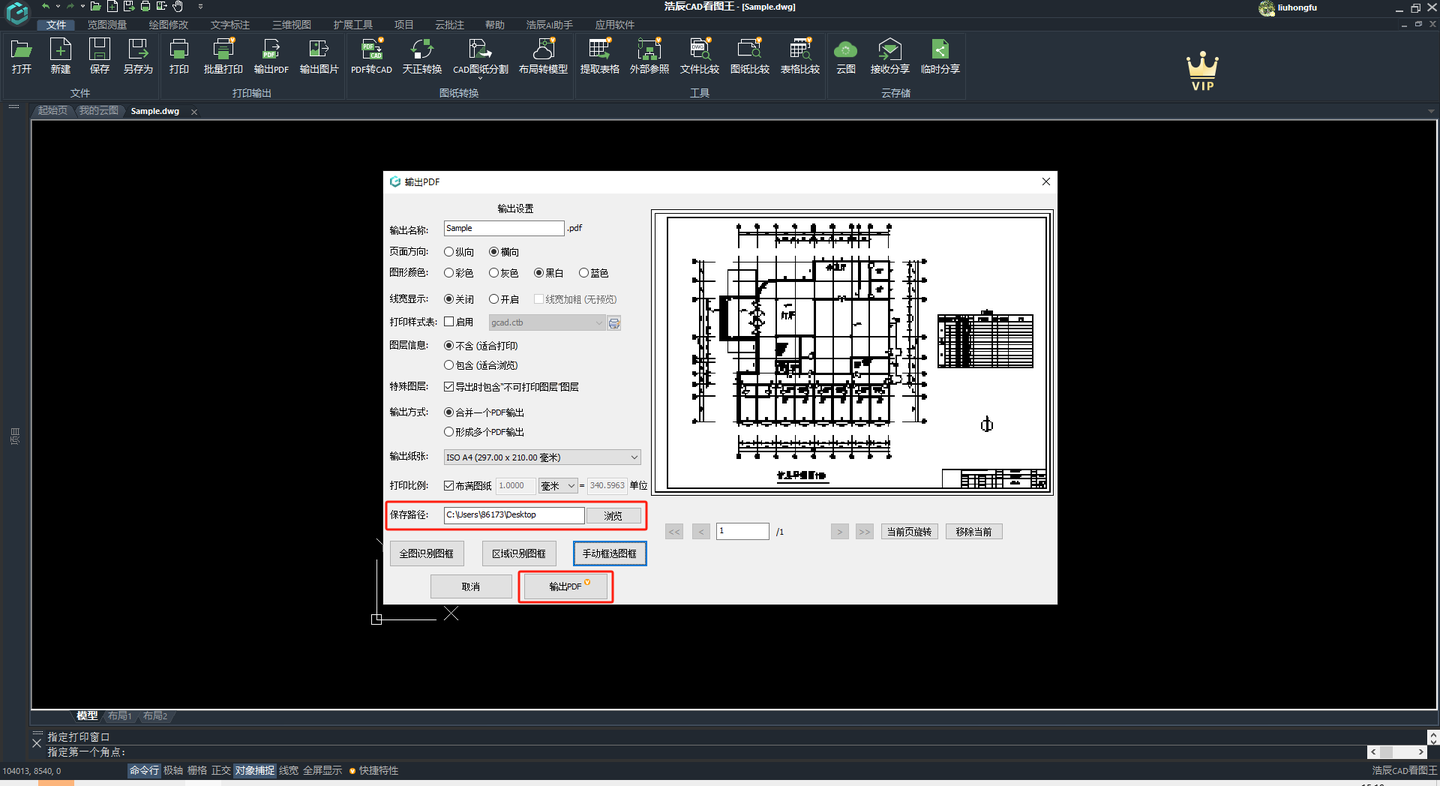Select the 纵向 portrait orientation radio
Image resolution: width=1440 pixels, height=786 pixels.
pyautogui.click(x=449, y=252)
